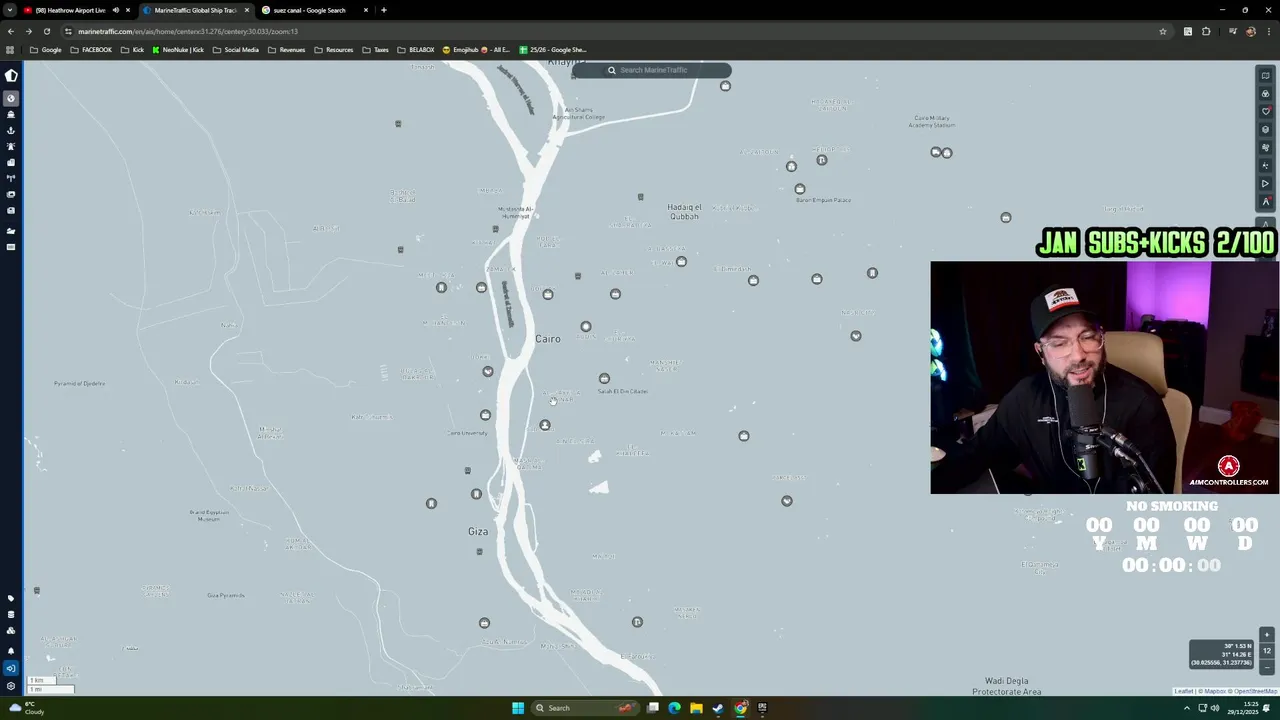1280x720 pixels.
Task: Reload the MarineTraffic page
Action: click(x=46, y=31)
